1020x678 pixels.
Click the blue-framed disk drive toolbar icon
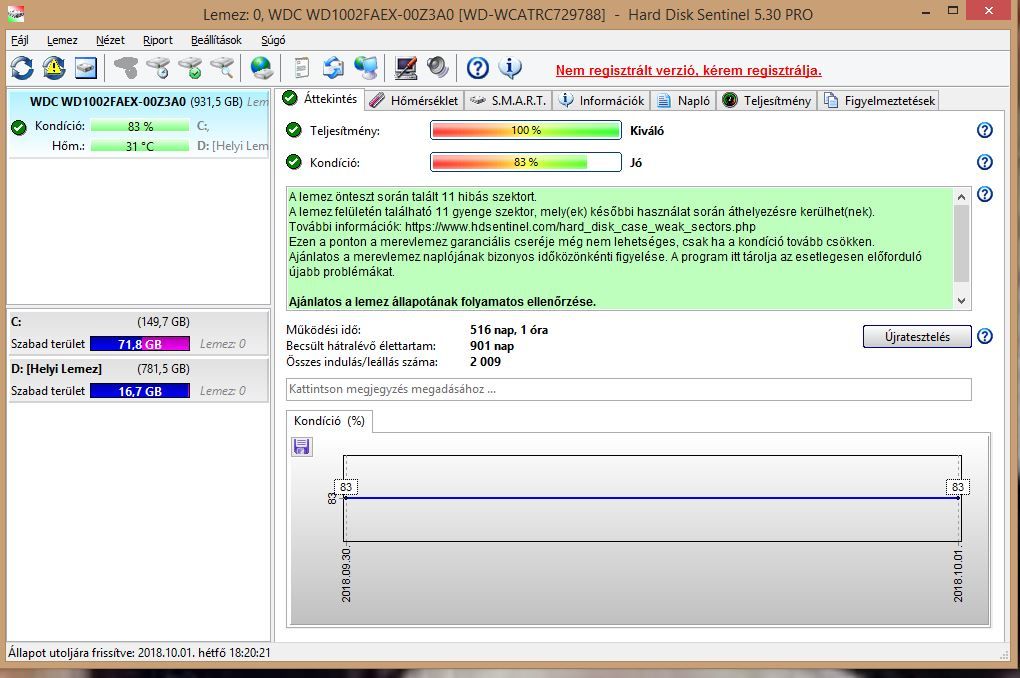86,68
